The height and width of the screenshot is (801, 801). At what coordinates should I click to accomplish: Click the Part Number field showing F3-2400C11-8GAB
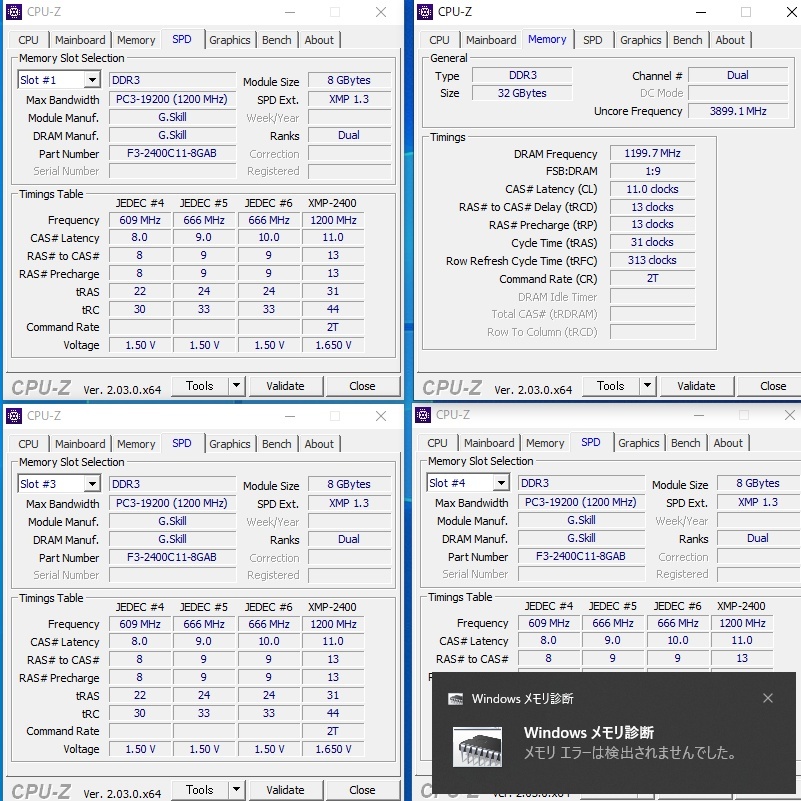click(171, 154)
